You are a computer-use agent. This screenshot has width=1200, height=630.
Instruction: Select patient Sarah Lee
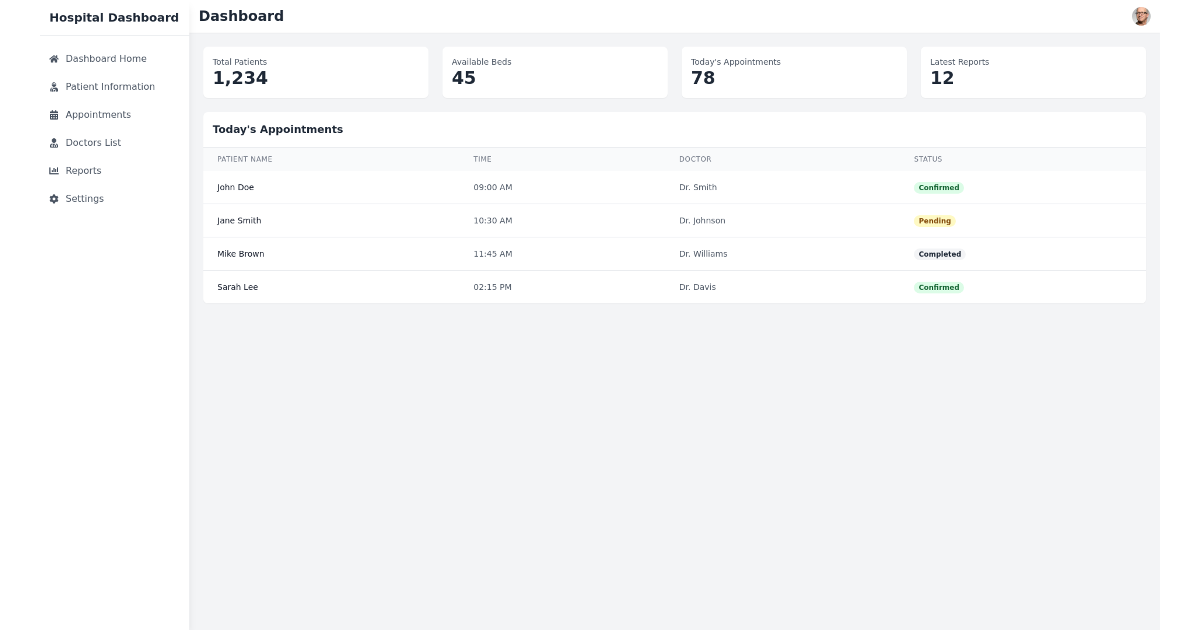(x=238, y=287)
